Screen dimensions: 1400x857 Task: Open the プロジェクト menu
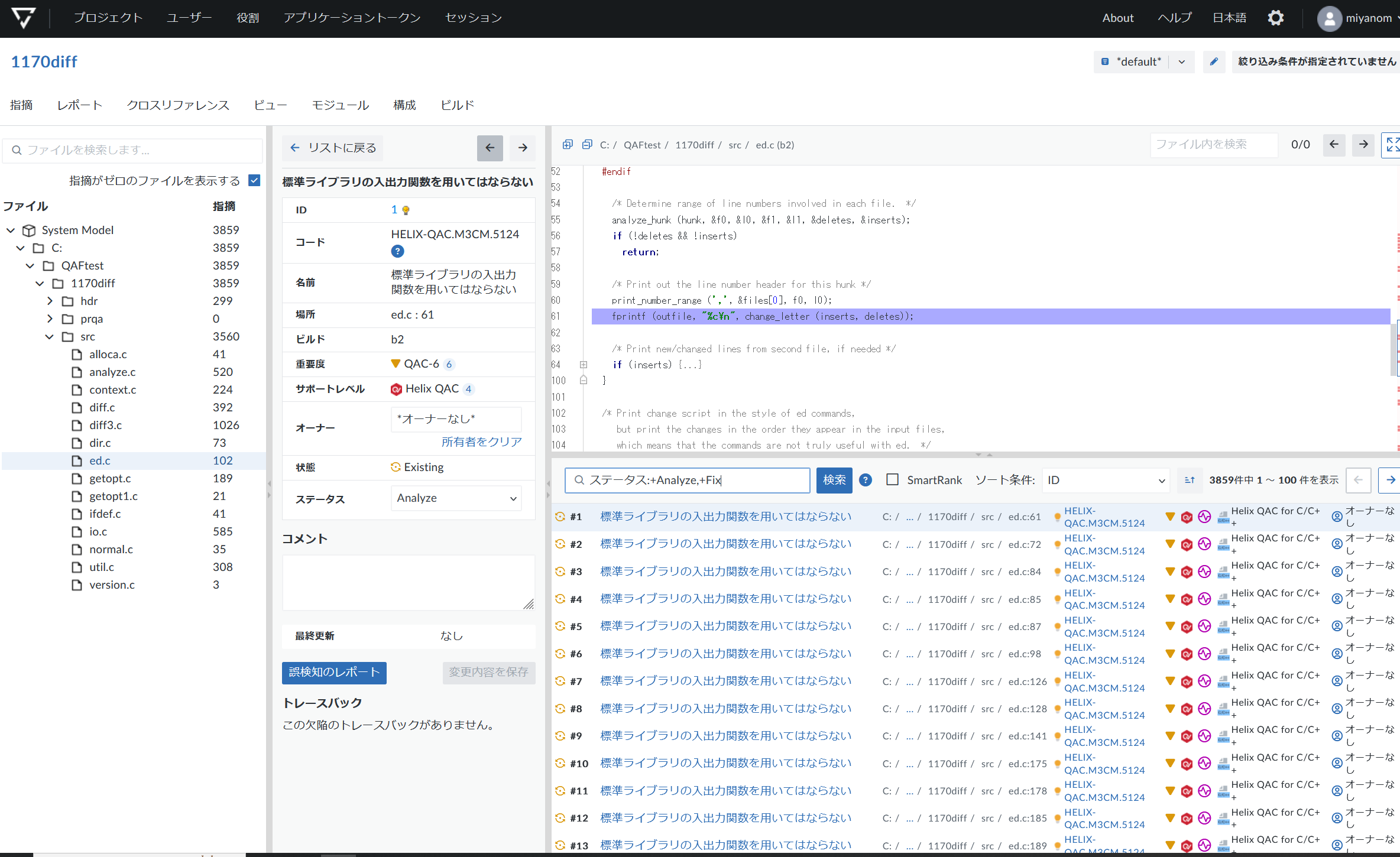coord(108,18)
